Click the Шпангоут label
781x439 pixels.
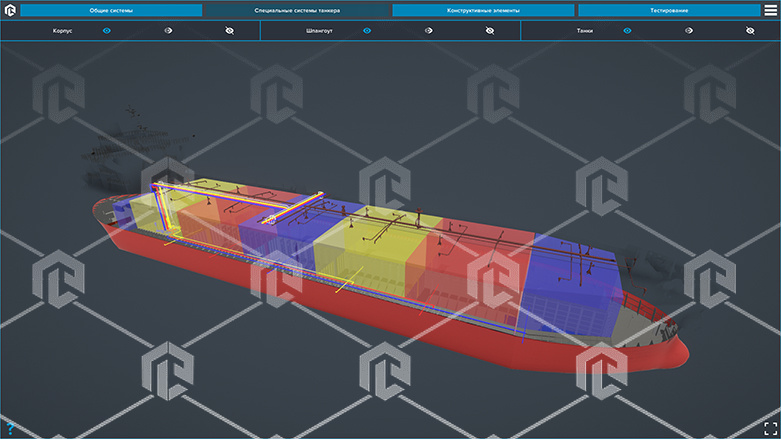pyautogui.click(x=319, y=31)
